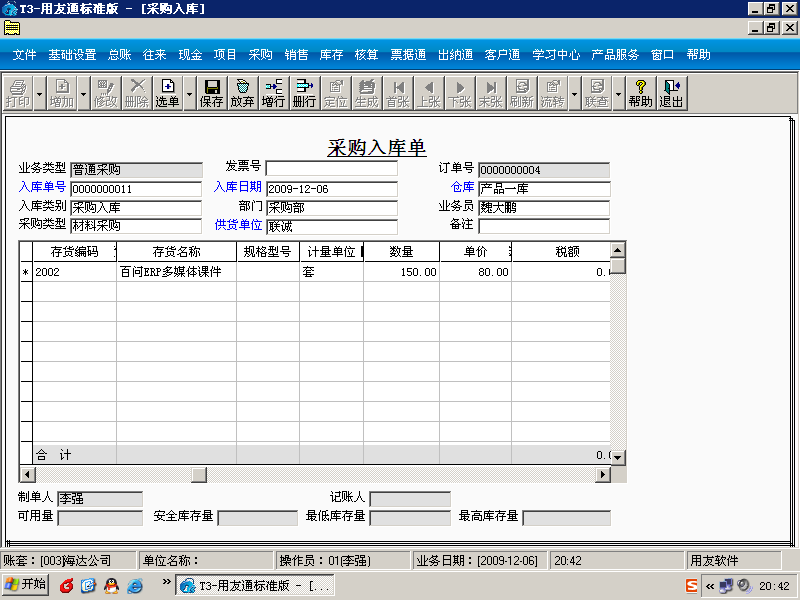Click the 备注 input field
Screen dimensions: 800x600
[x=544, y=226]
